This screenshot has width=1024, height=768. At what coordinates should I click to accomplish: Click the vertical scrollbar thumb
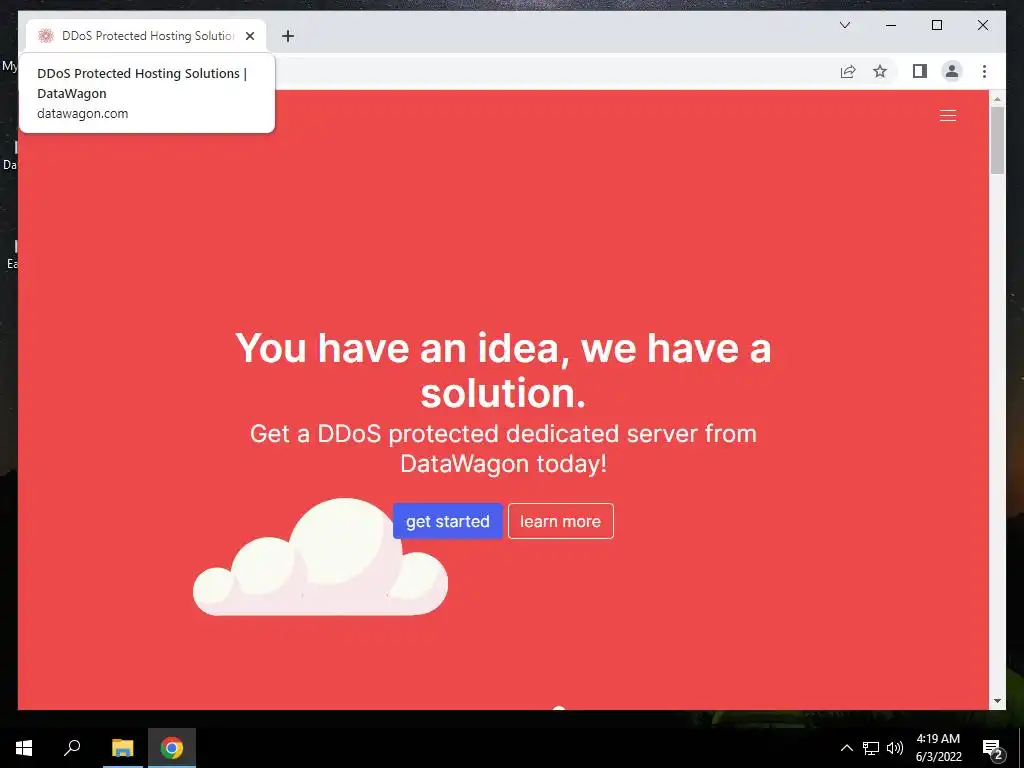(x=997, y=140)
